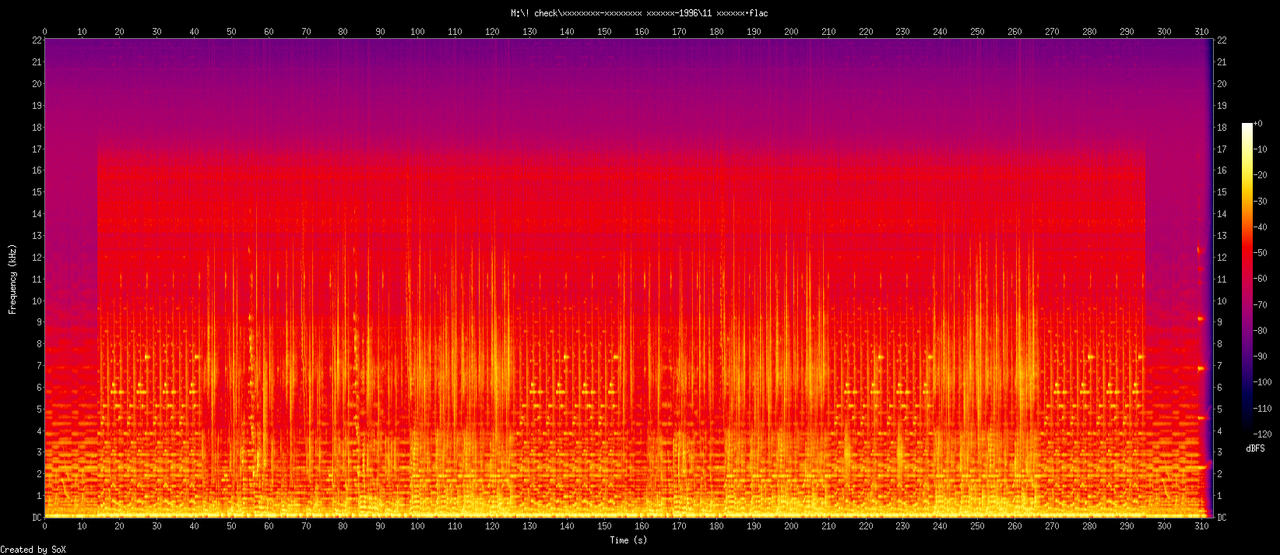Click the 'dBFS' unit label under the scale
Viewport: 1280px width, 555px height.
click(x=1256, y=449)
